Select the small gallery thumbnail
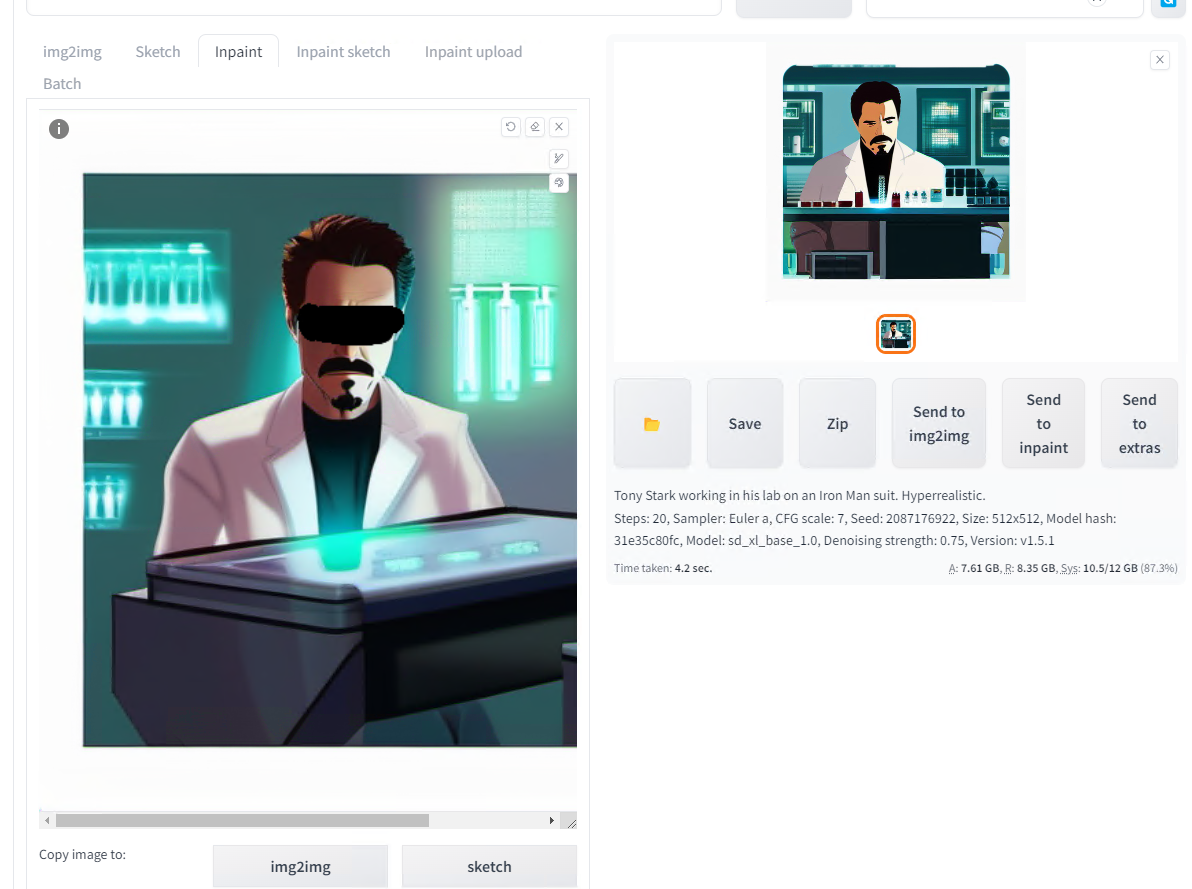1192x889 pixels. coord(896,334)
